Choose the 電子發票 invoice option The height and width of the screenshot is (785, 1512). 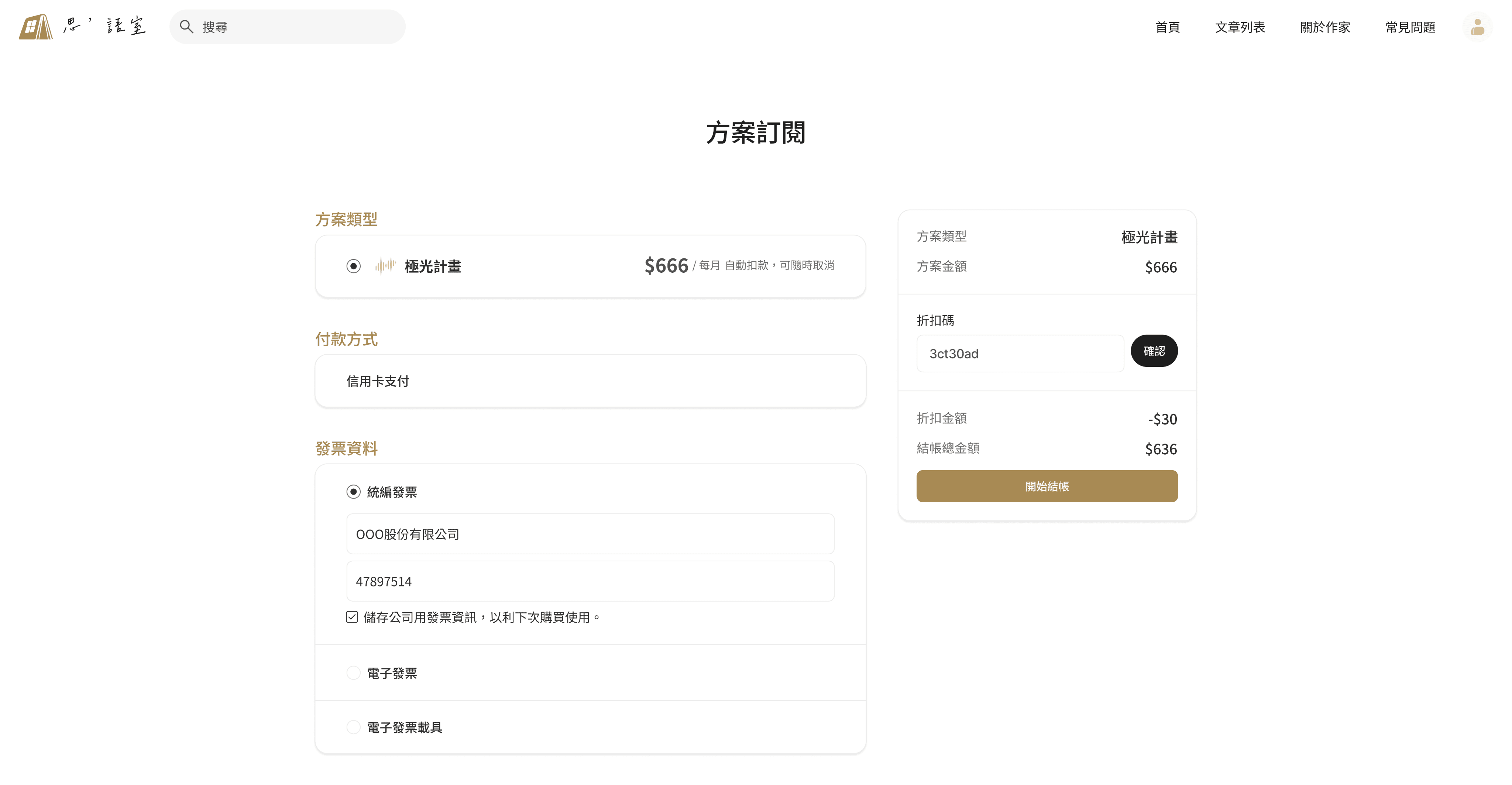tap(353, 673)
